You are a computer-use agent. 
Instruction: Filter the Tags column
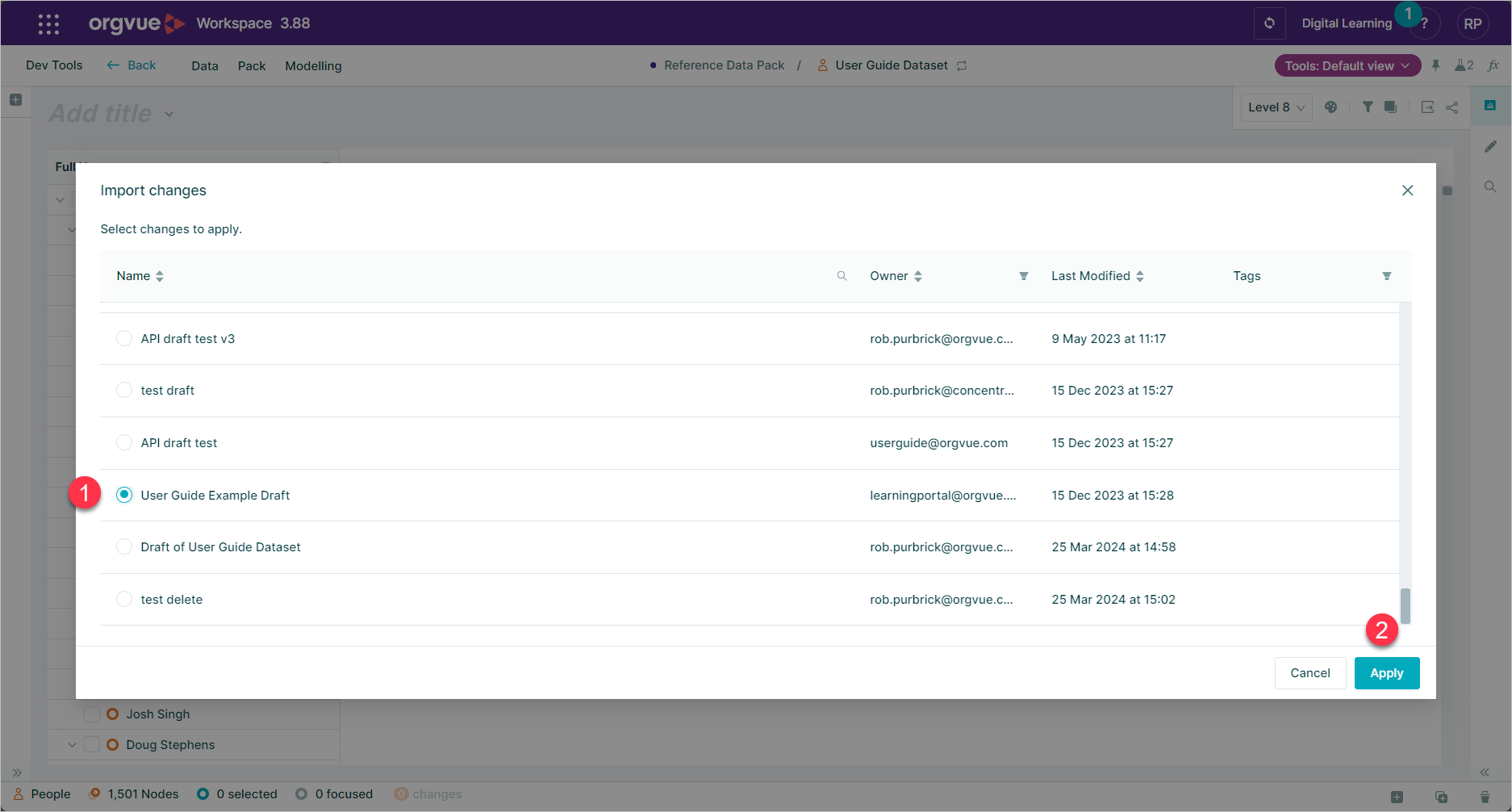click(x=1386, y=276)
